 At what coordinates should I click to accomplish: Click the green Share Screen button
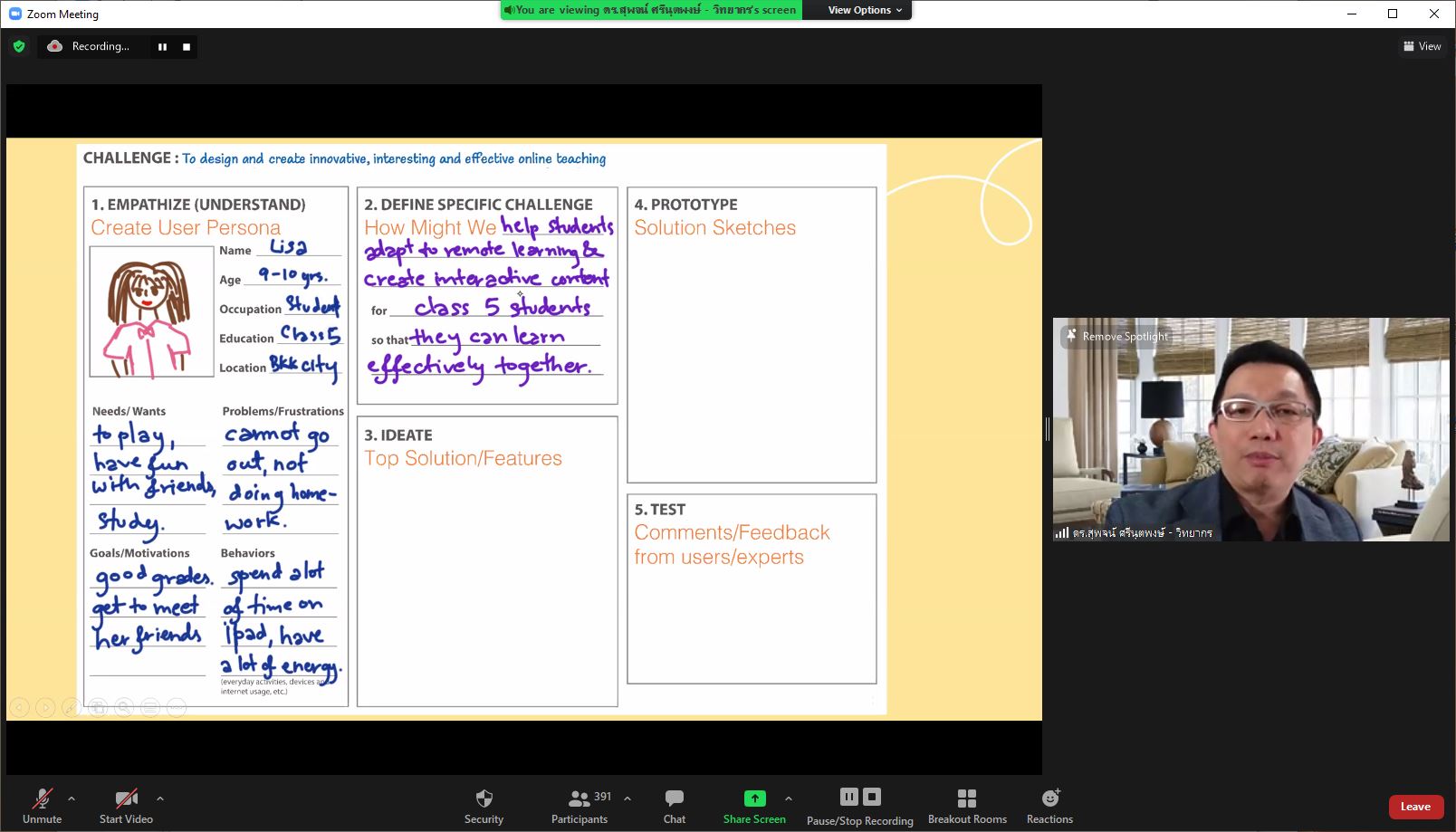(x=754, y=805)
